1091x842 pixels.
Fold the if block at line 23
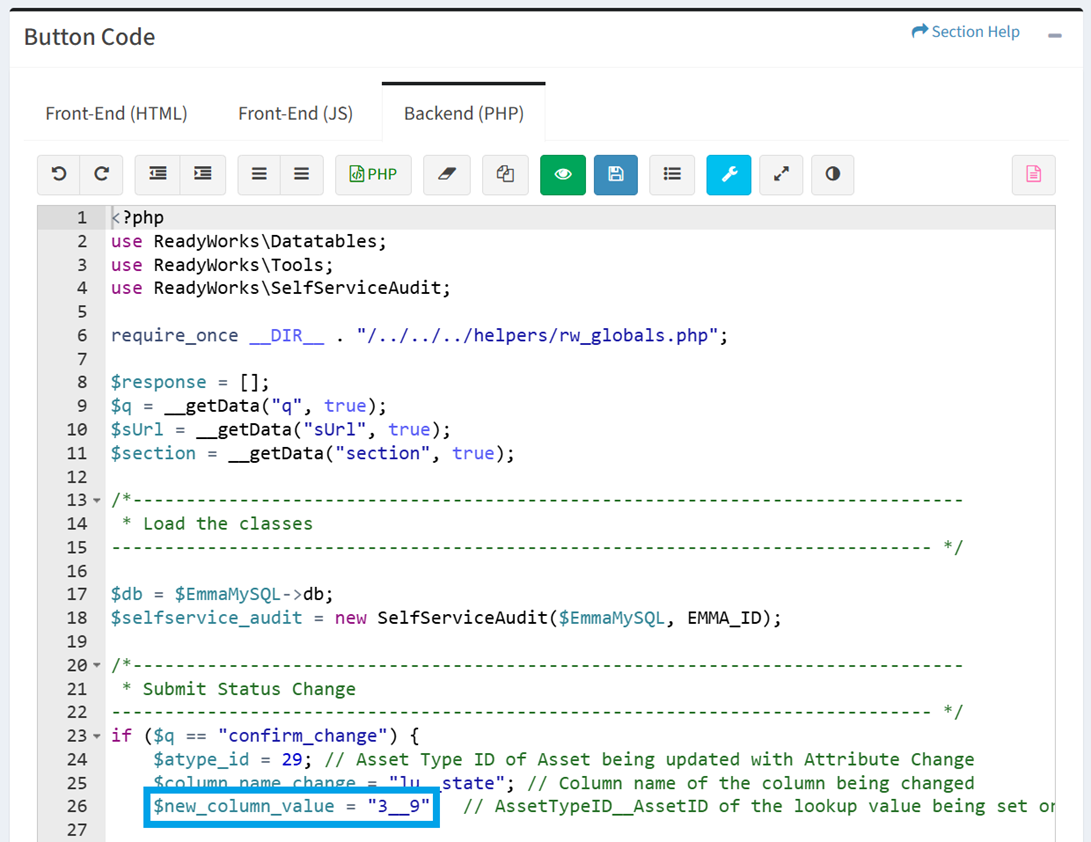point(97,736)
